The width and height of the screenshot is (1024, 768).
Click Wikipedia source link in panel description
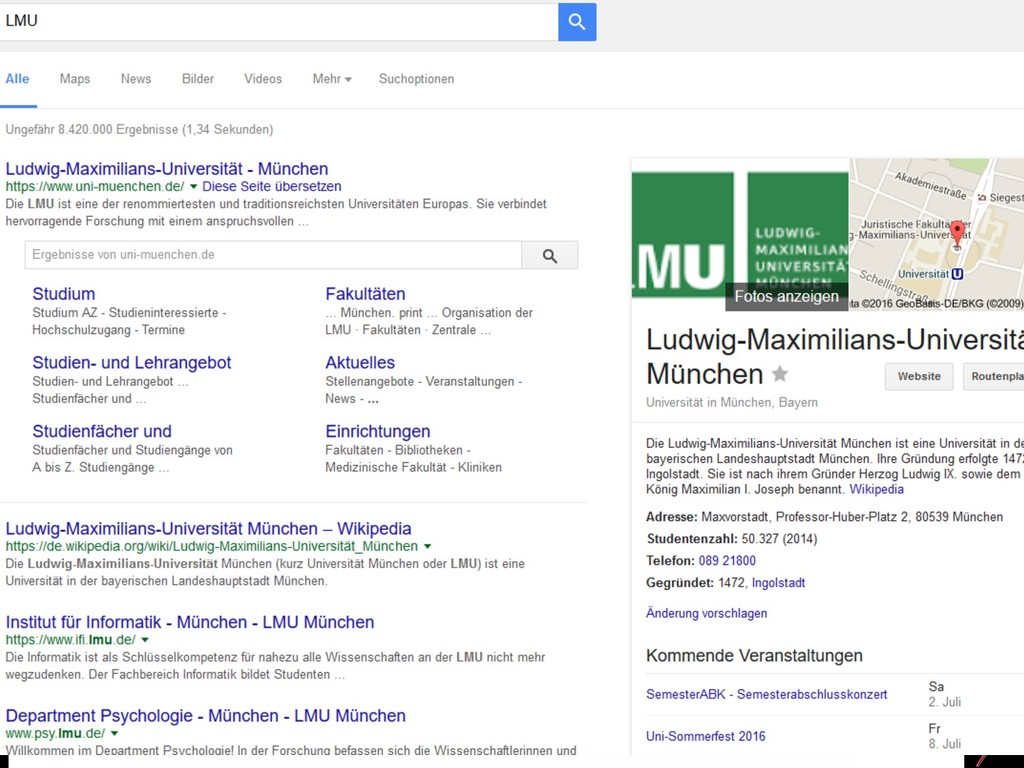click(876, 490)
